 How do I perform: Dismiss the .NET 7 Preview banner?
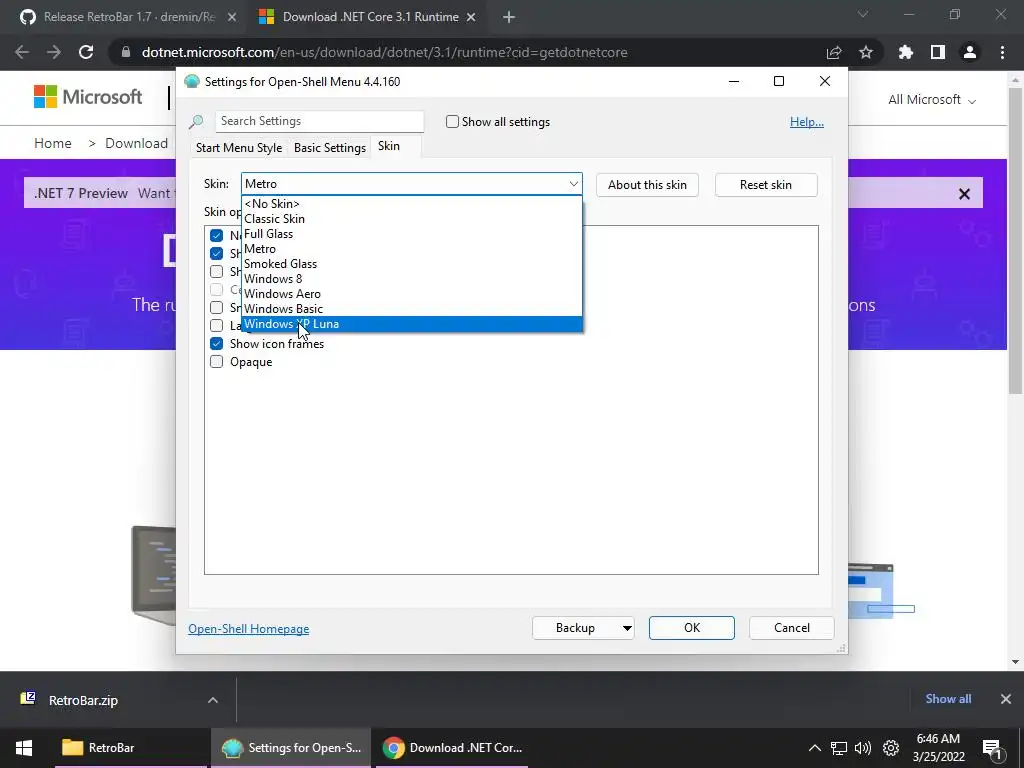[964, 194]
